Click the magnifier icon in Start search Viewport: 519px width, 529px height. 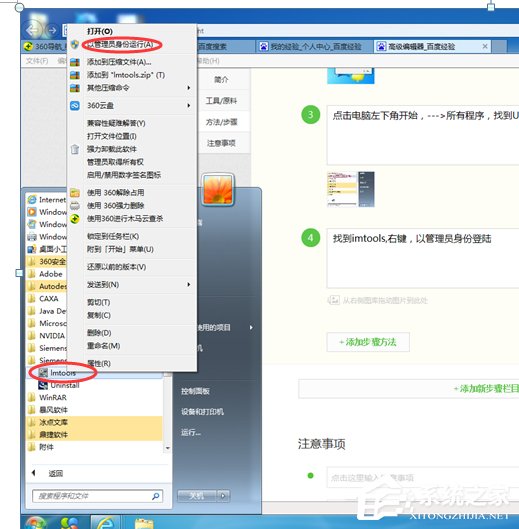[156, 496]
